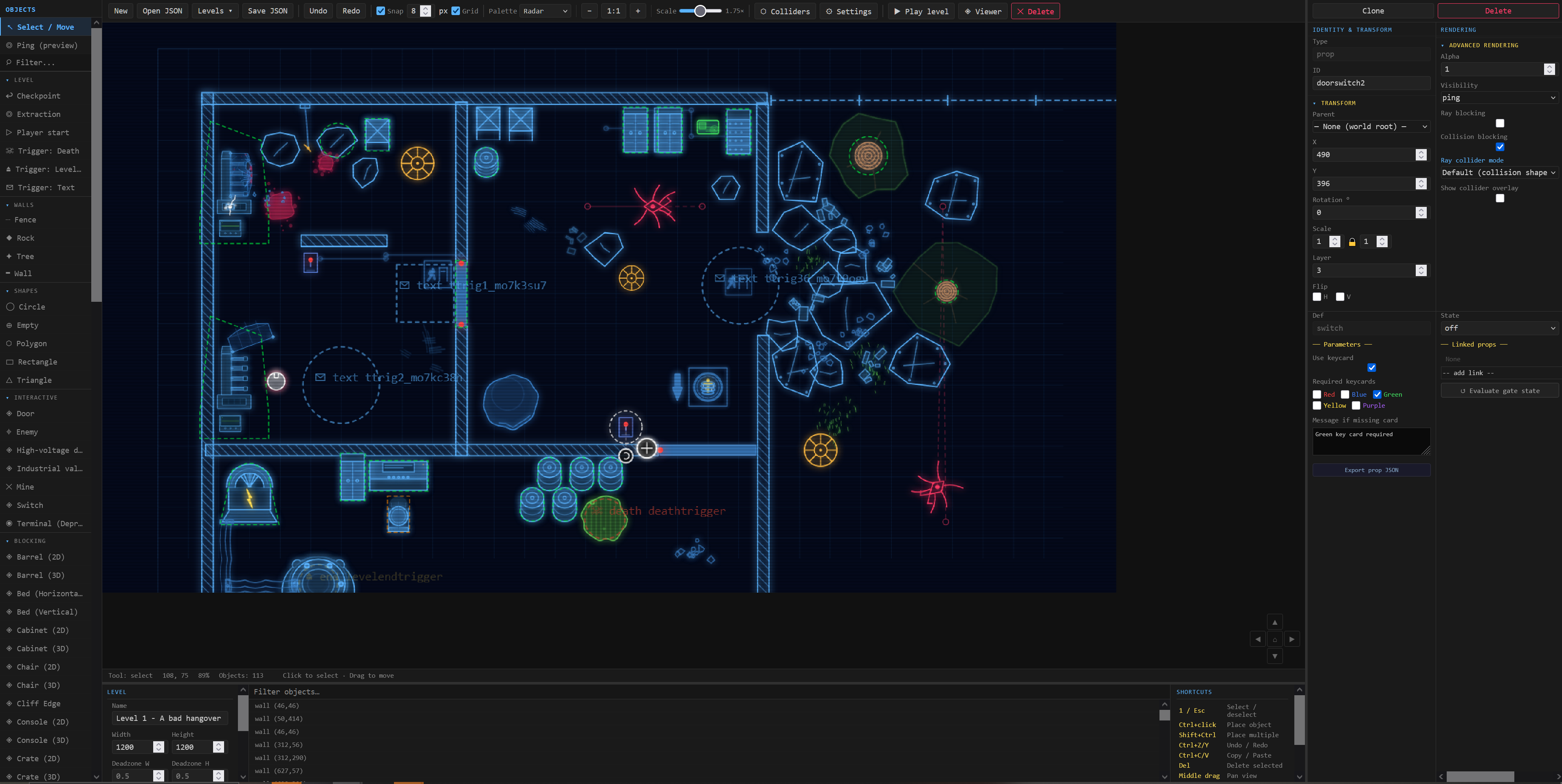The height and width of the screenshot is (784, 1562).
Task: Uncheck the Green keycard requirement
Action: pos(1377,394)
